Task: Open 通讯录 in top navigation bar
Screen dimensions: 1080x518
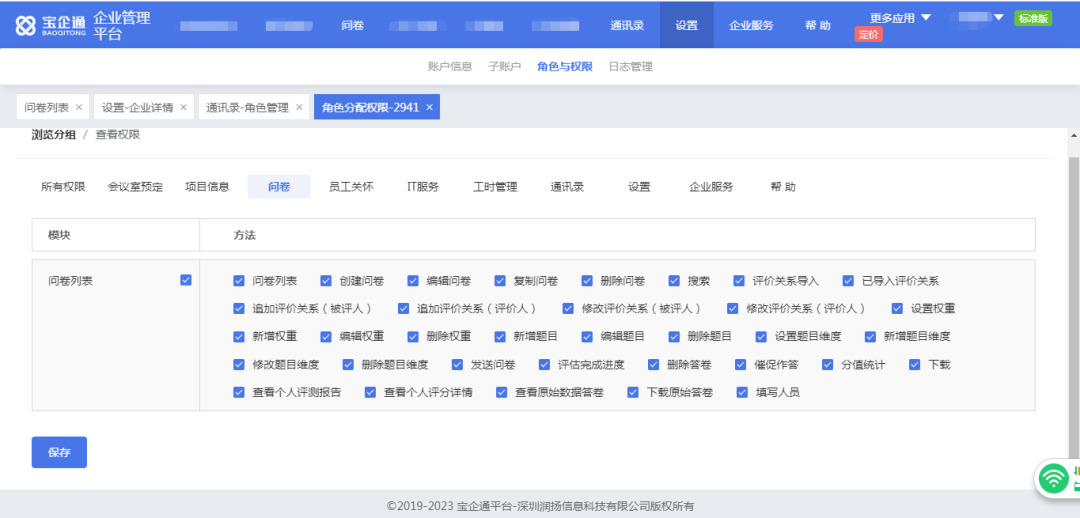Action: click(627, 25)
